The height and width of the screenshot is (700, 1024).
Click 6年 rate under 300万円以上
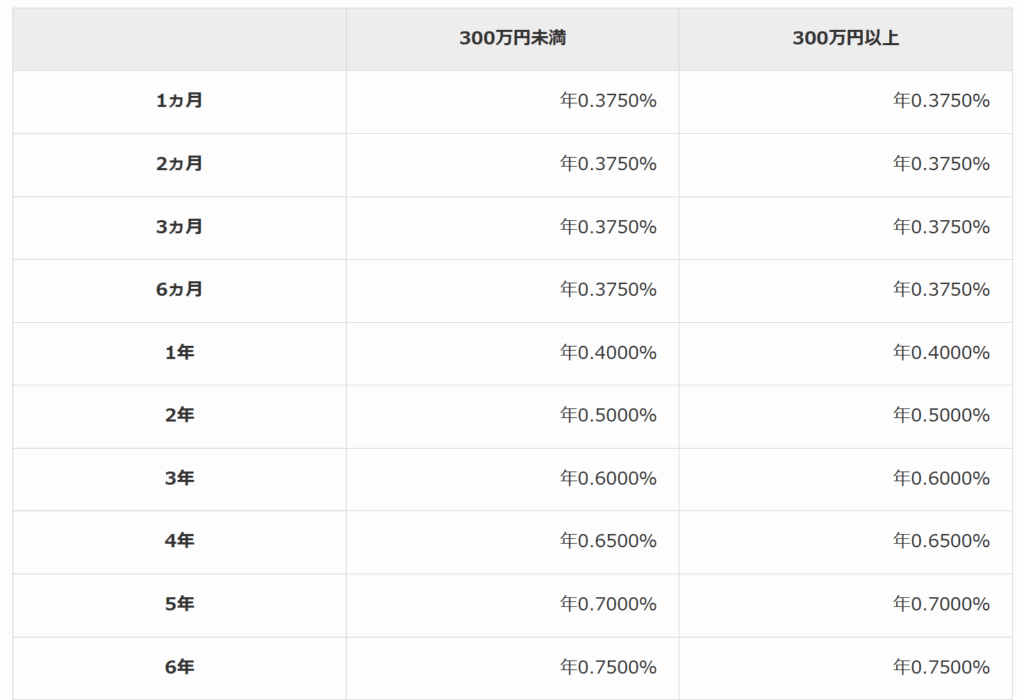point(941,667)
